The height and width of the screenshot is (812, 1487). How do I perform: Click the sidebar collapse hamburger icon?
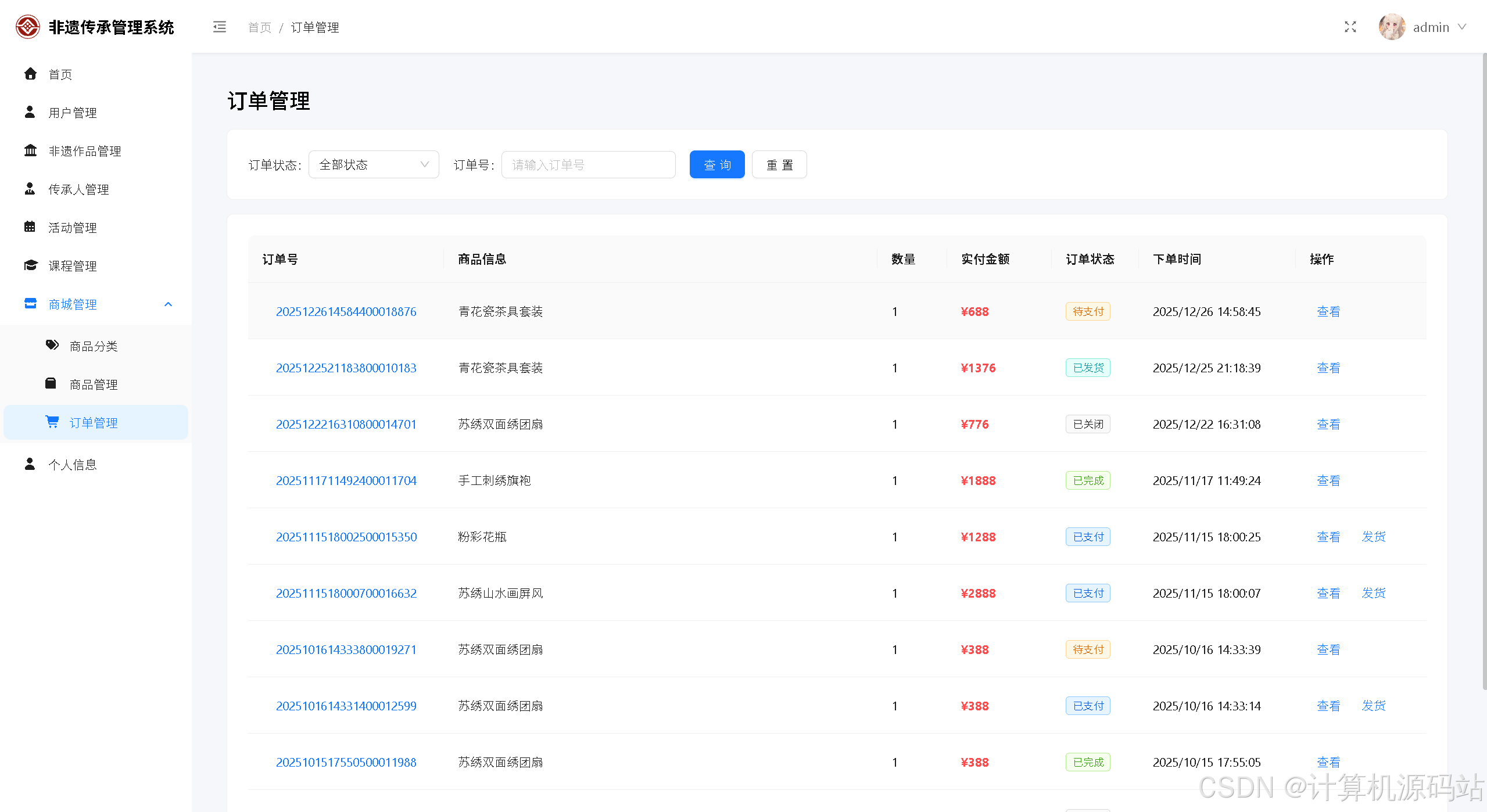coord(219,27)
